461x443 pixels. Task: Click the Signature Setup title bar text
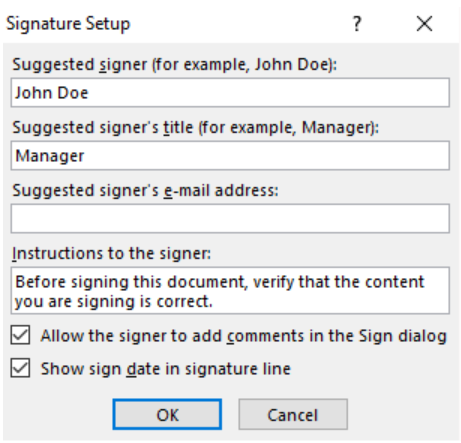click(x=68, y=24)
